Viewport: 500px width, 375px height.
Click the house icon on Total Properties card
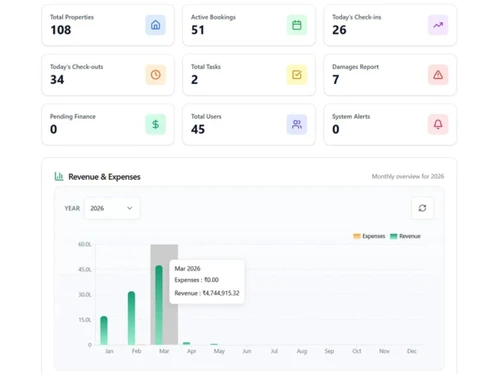[x=155, y=25]
